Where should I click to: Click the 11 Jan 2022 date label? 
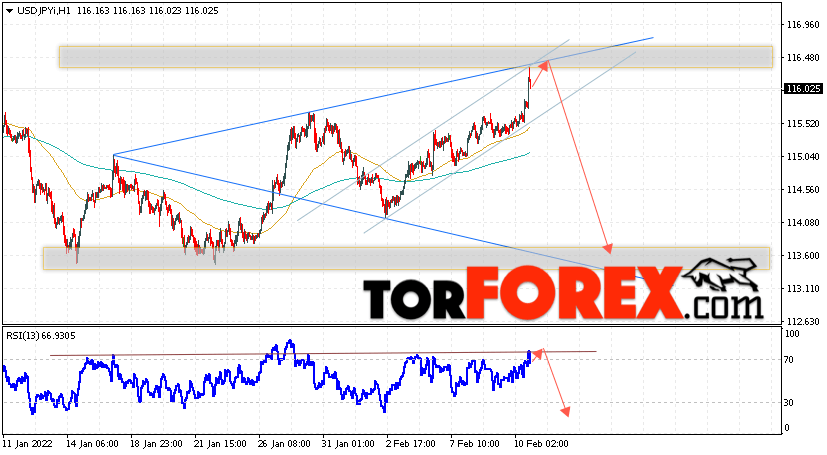(x=27, y=444)
